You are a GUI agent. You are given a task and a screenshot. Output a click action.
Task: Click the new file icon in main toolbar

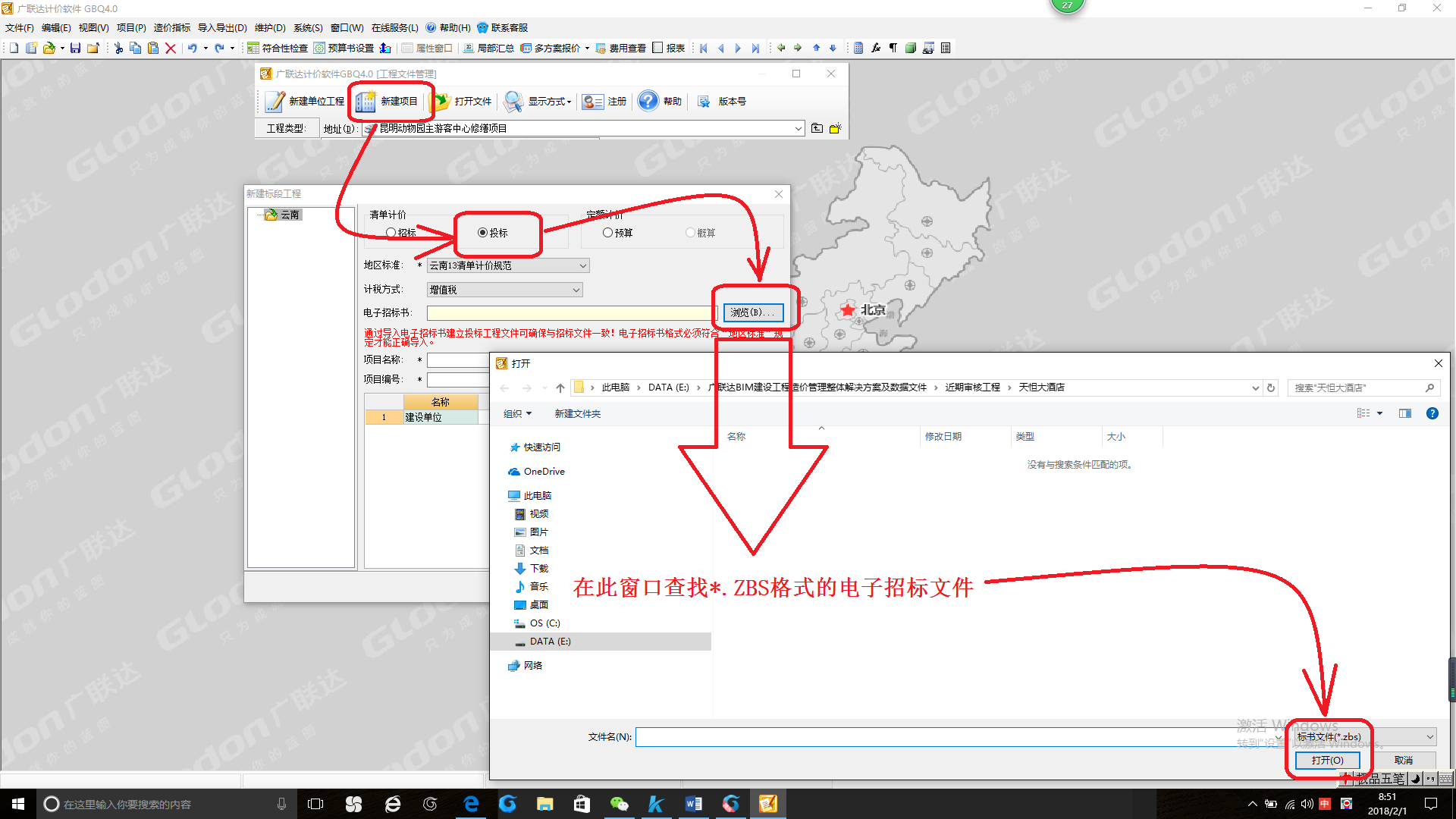click(14, 48)
